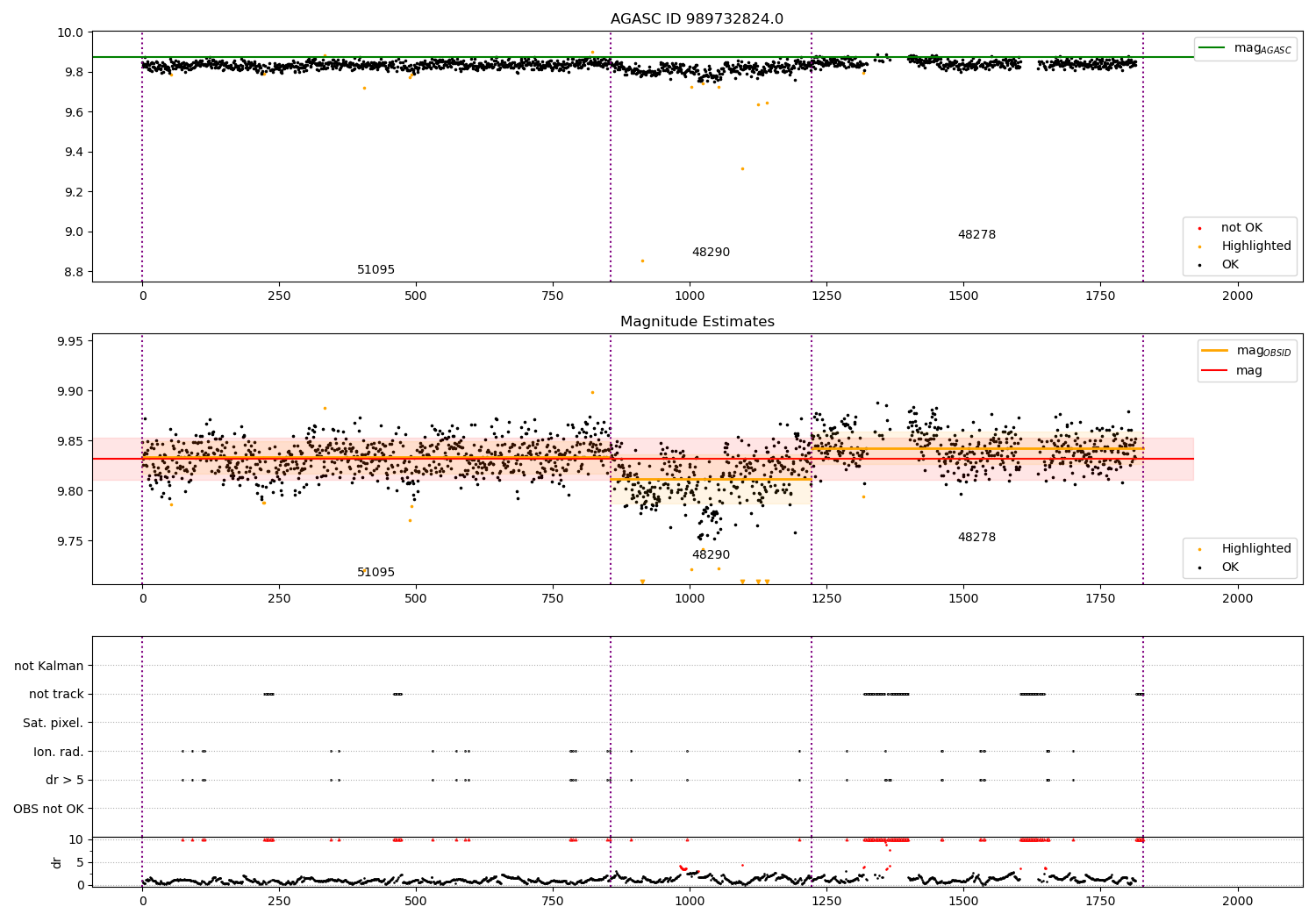Click the 'not Kalman' row label
The height and width of the screenshot is (921, 1316).
[49, 667]
